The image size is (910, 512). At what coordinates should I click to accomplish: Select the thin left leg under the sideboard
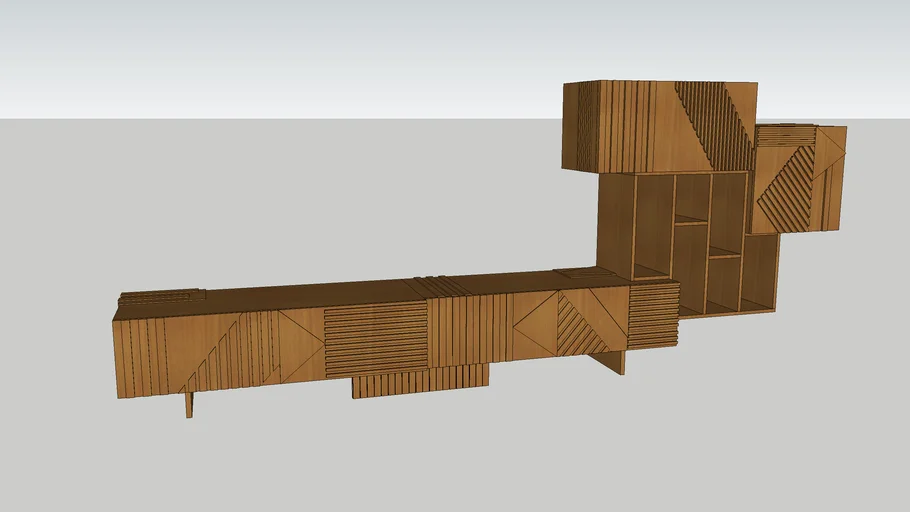tap(189, 404)
